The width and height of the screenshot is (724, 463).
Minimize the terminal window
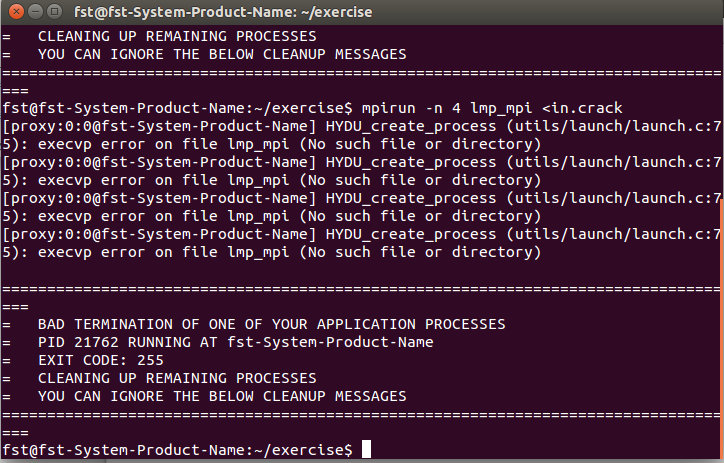pyautogui.click(x=33, y=12)
